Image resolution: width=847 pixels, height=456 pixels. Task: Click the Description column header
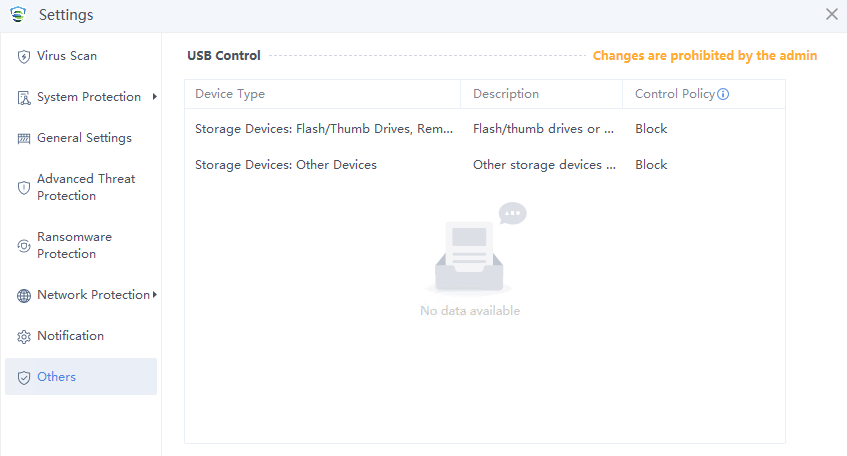pyautogui.click(x=506, y=94)
